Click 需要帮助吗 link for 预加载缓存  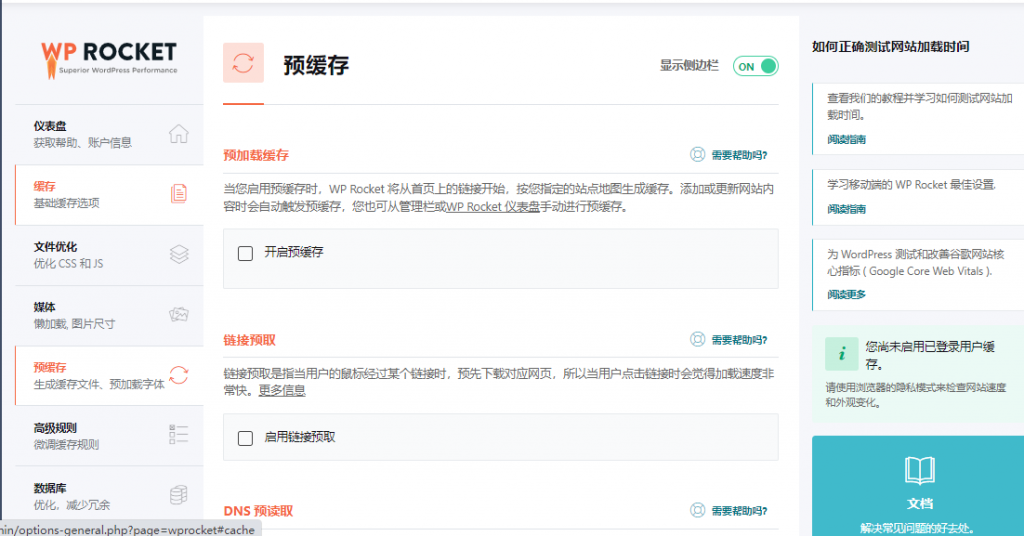coord(739,155)
